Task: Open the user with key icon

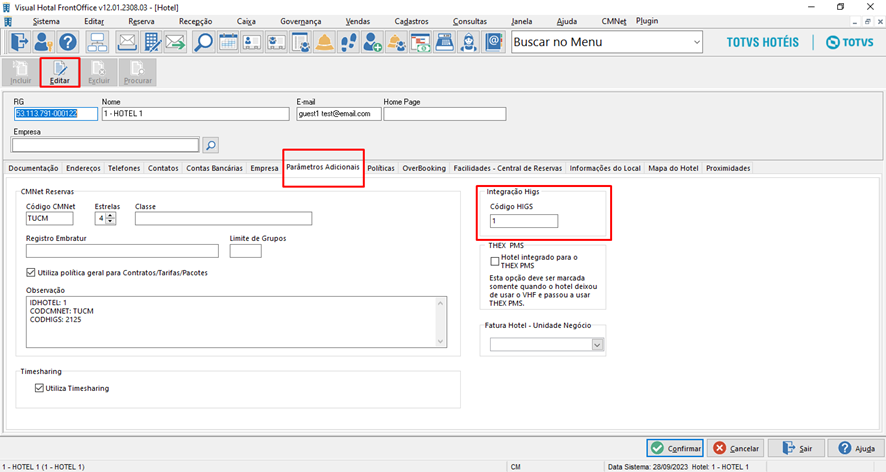Action: (43, 42)
